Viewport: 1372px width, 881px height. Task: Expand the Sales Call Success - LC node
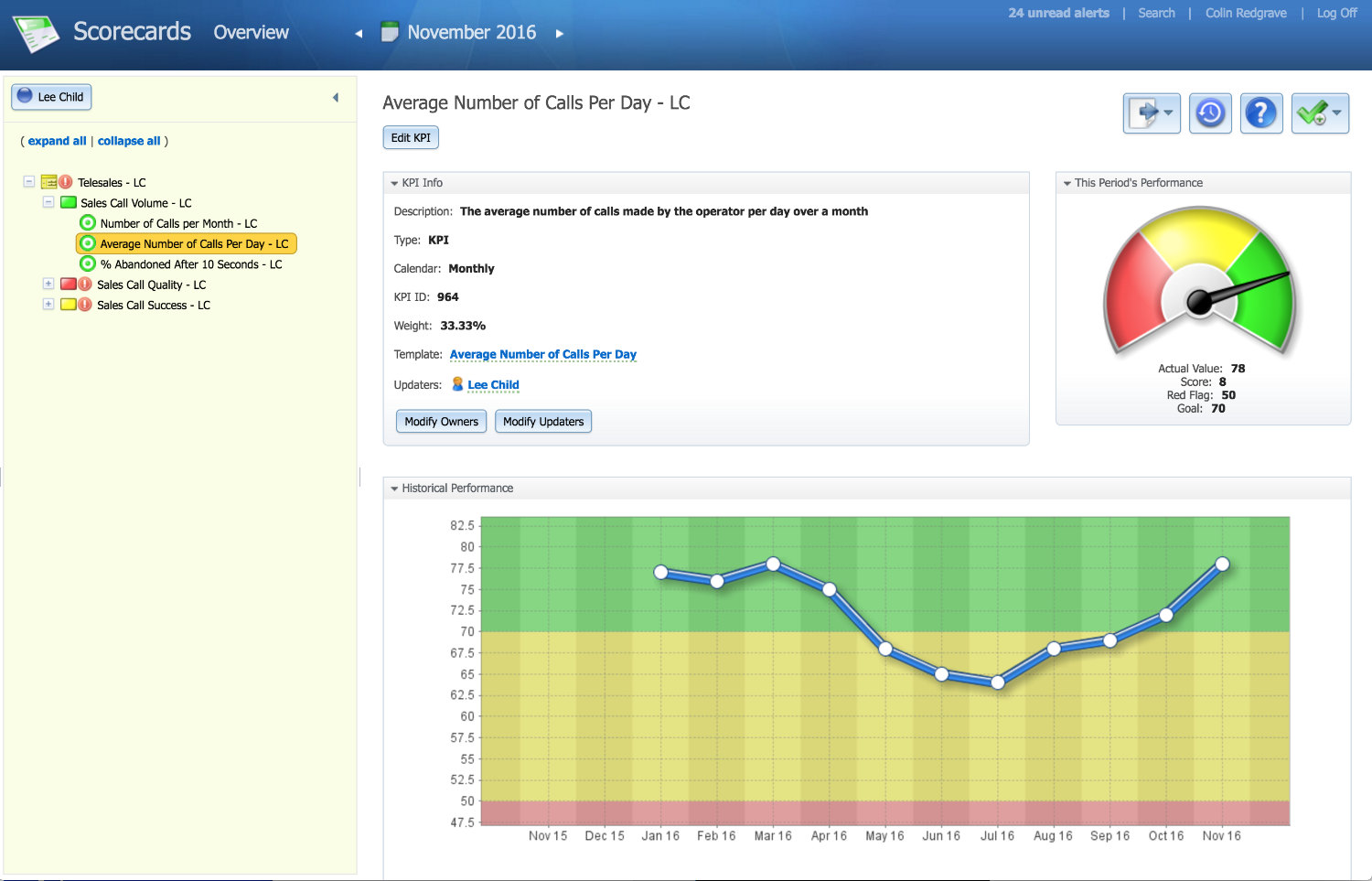coord(48,304)
